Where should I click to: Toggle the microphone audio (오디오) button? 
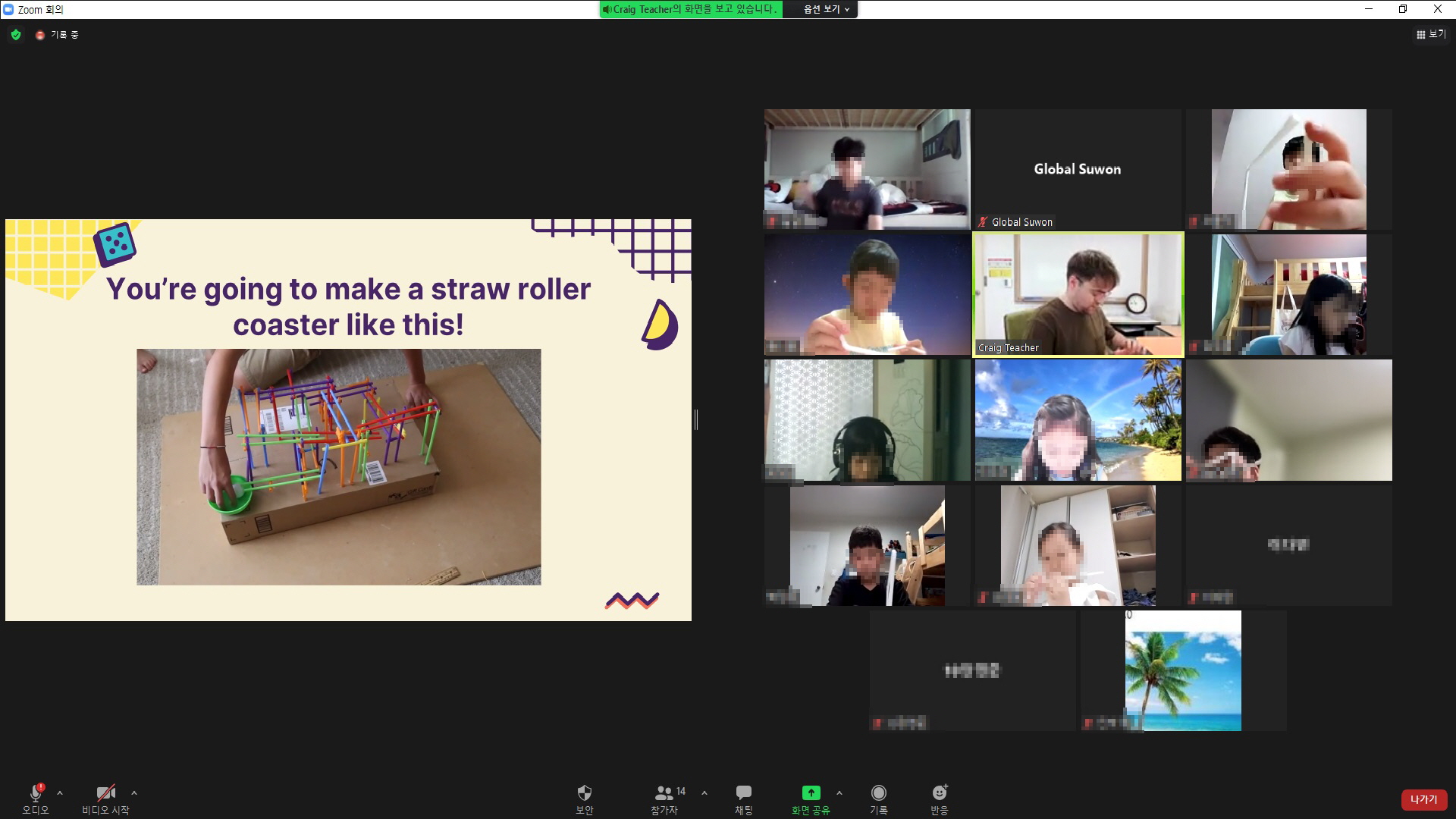pos(35,793)
